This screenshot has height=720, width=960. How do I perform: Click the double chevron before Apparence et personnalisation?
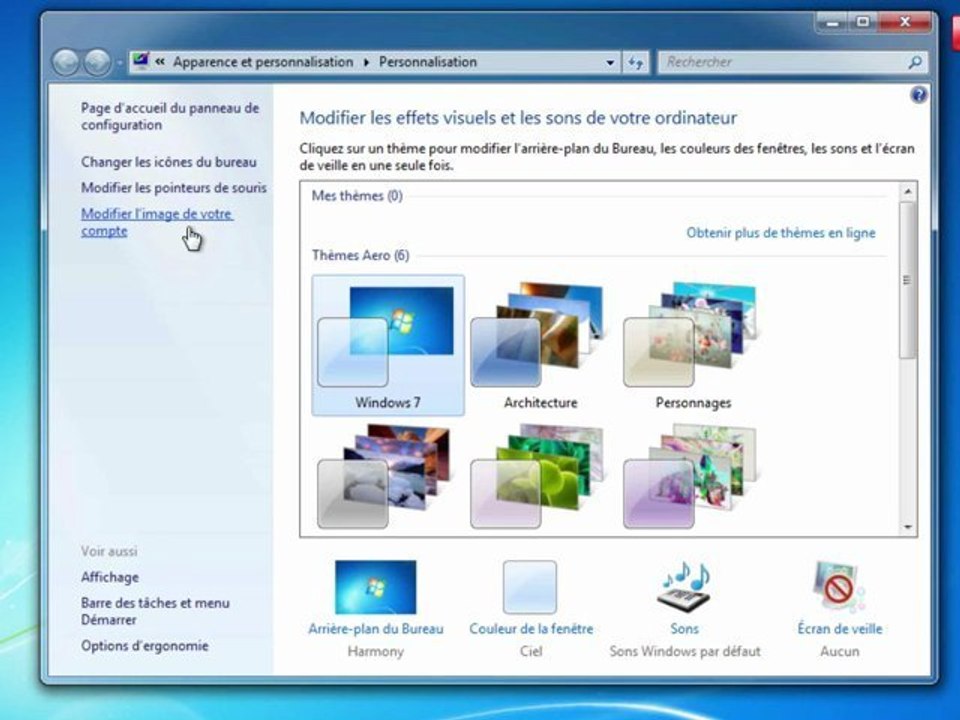[x=160, y=62]
